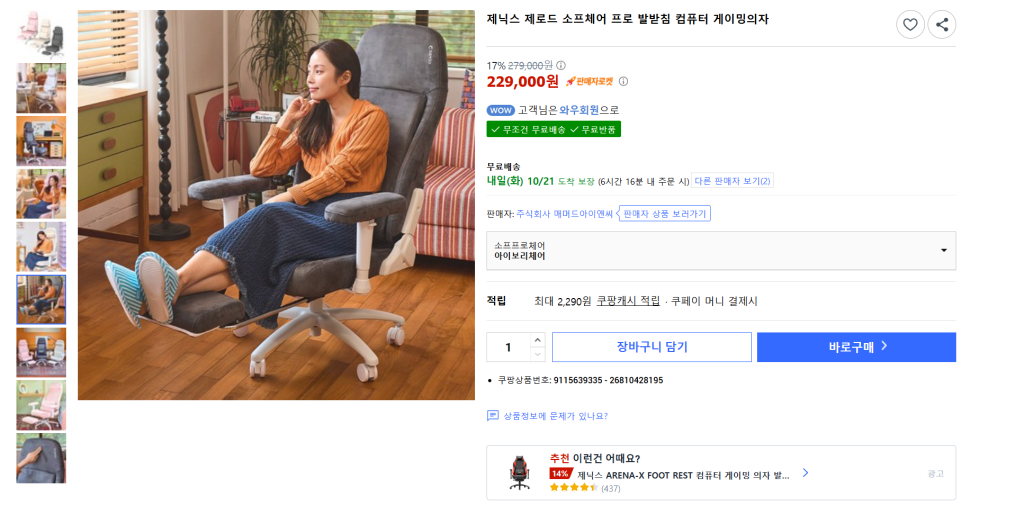Select the bottom thumbnail in gallery
The image size is (1024, 514).
pyautogui.click(x=41, y=459)
